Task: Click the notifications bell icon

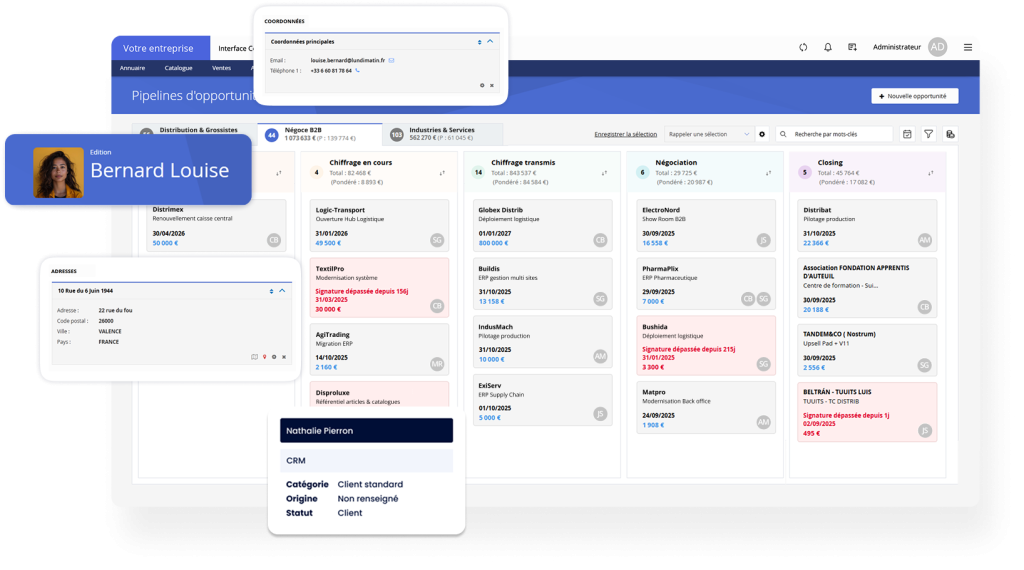Action: tap(828, 47)
